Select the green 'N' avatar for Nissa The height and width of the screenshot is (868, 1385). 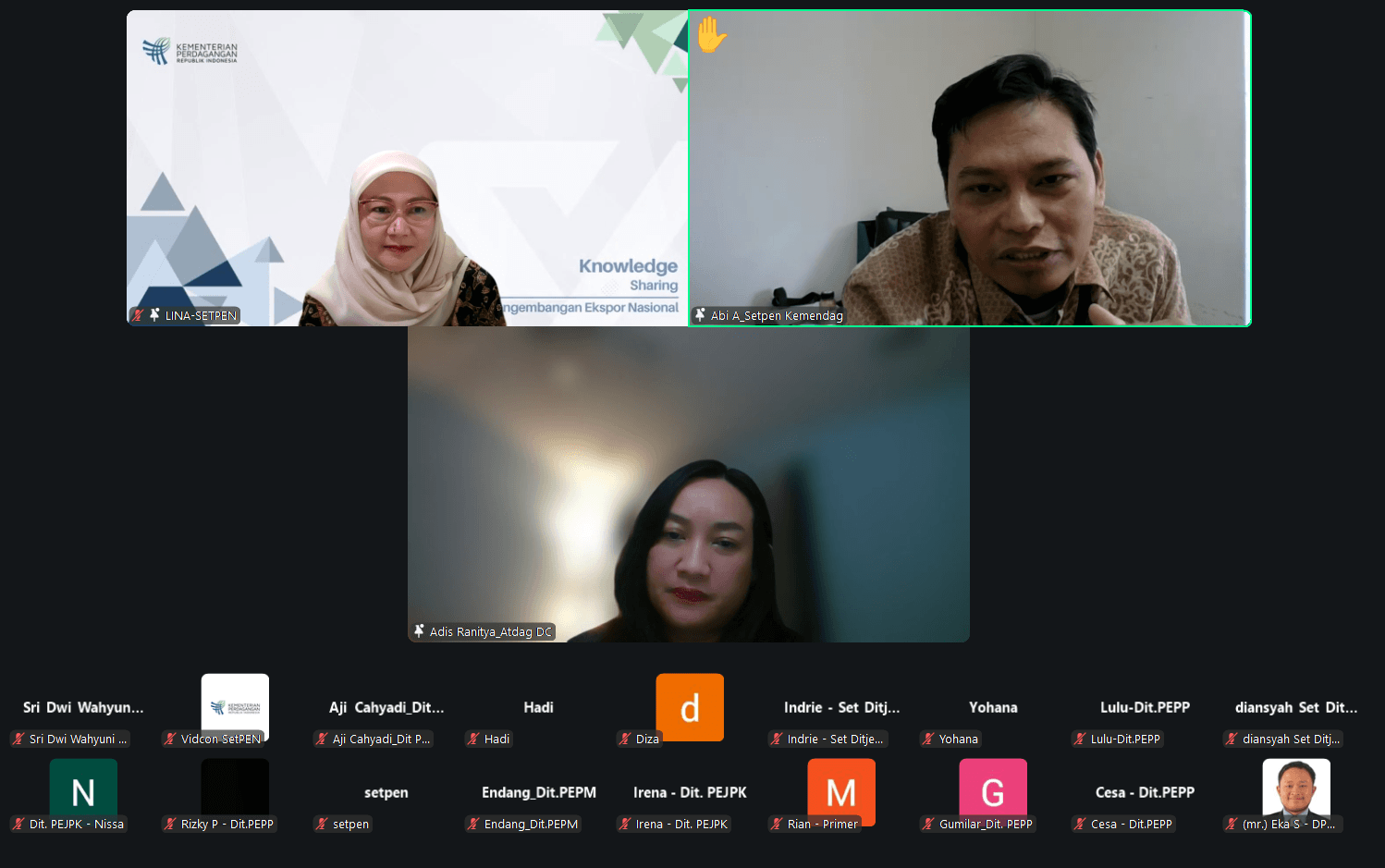click(83, 790)
